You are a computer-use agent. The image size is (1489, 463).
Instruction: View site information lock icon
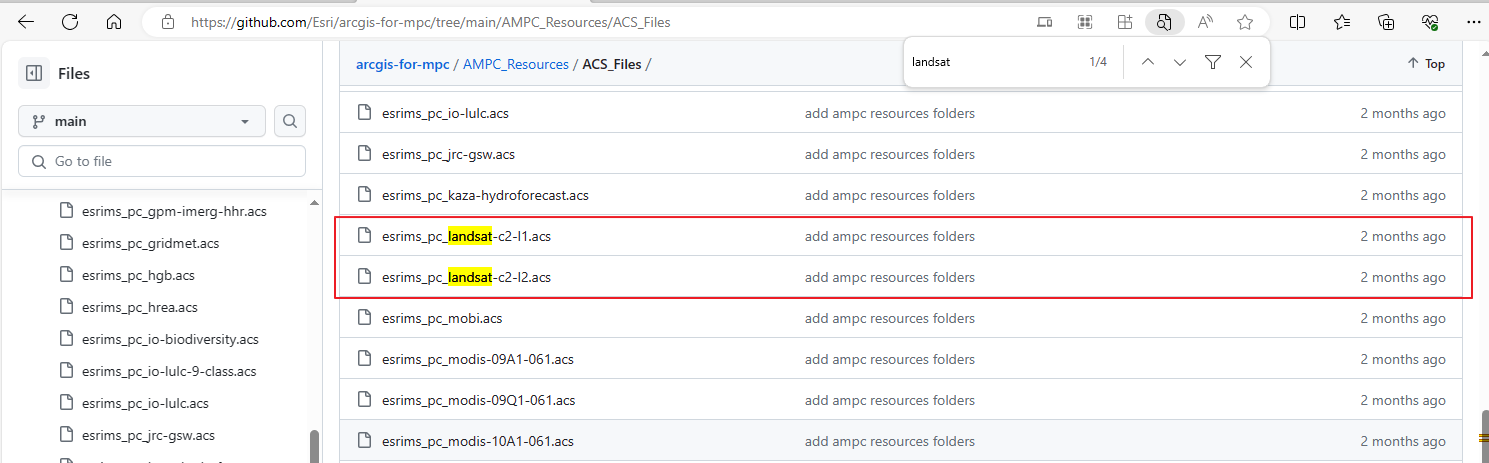point(168,21)
